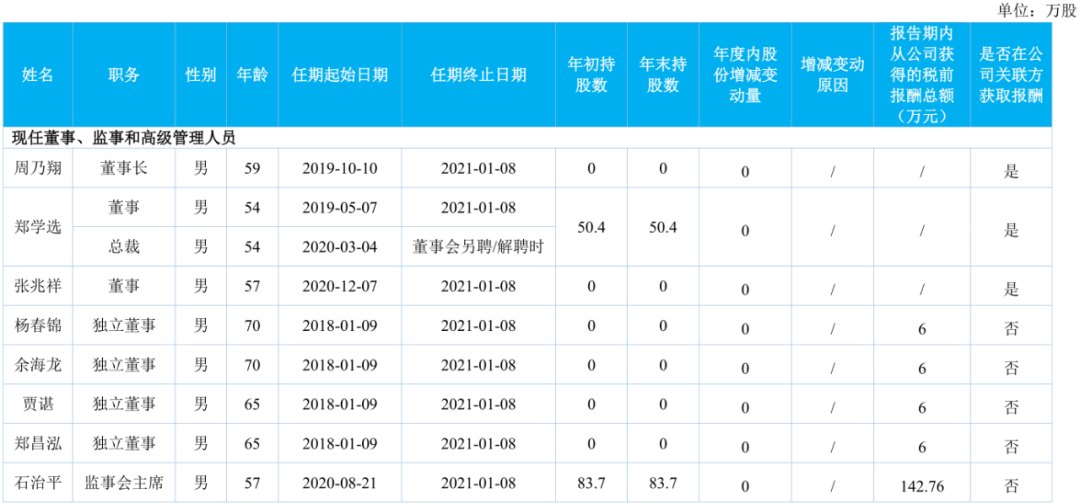Click 贾谌's age cell 65
This screenshot has height=504, width=1080.
253,404
